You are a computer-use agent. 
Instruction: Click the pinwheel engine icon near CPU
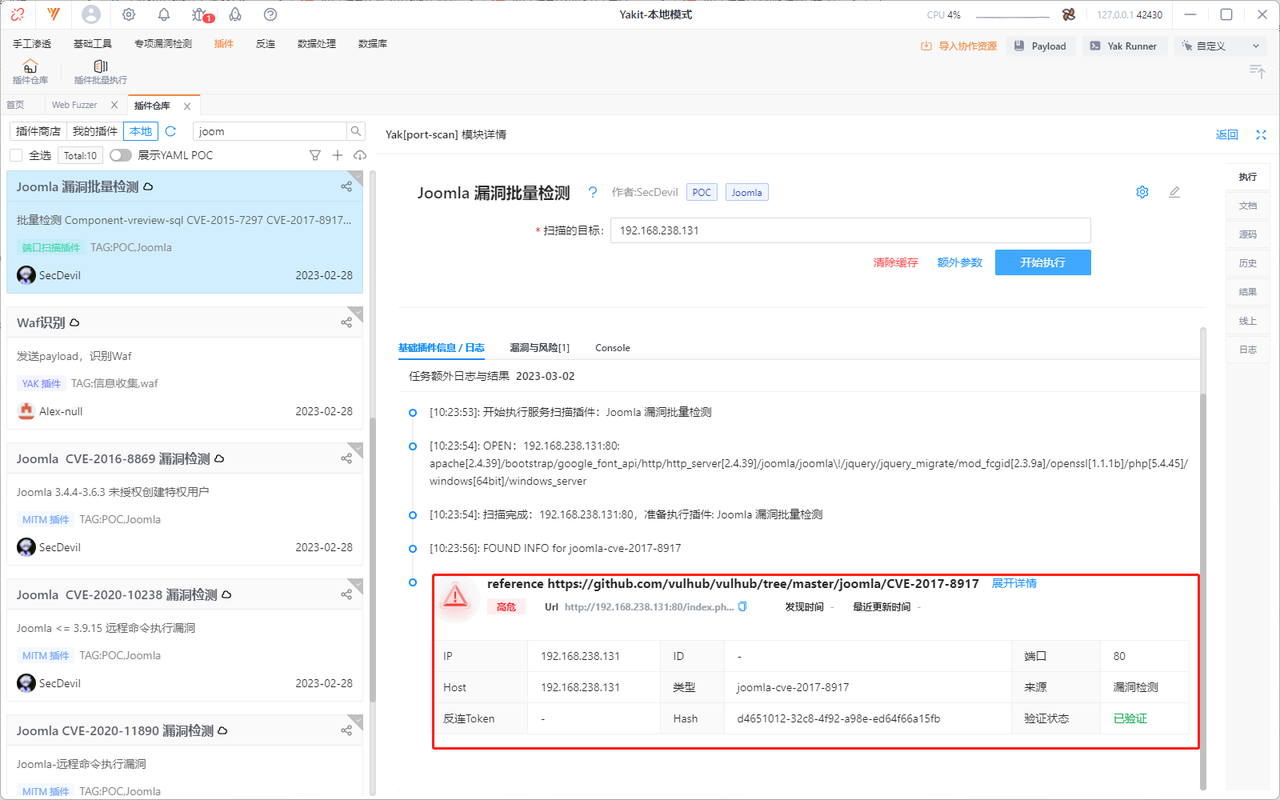1069,15
